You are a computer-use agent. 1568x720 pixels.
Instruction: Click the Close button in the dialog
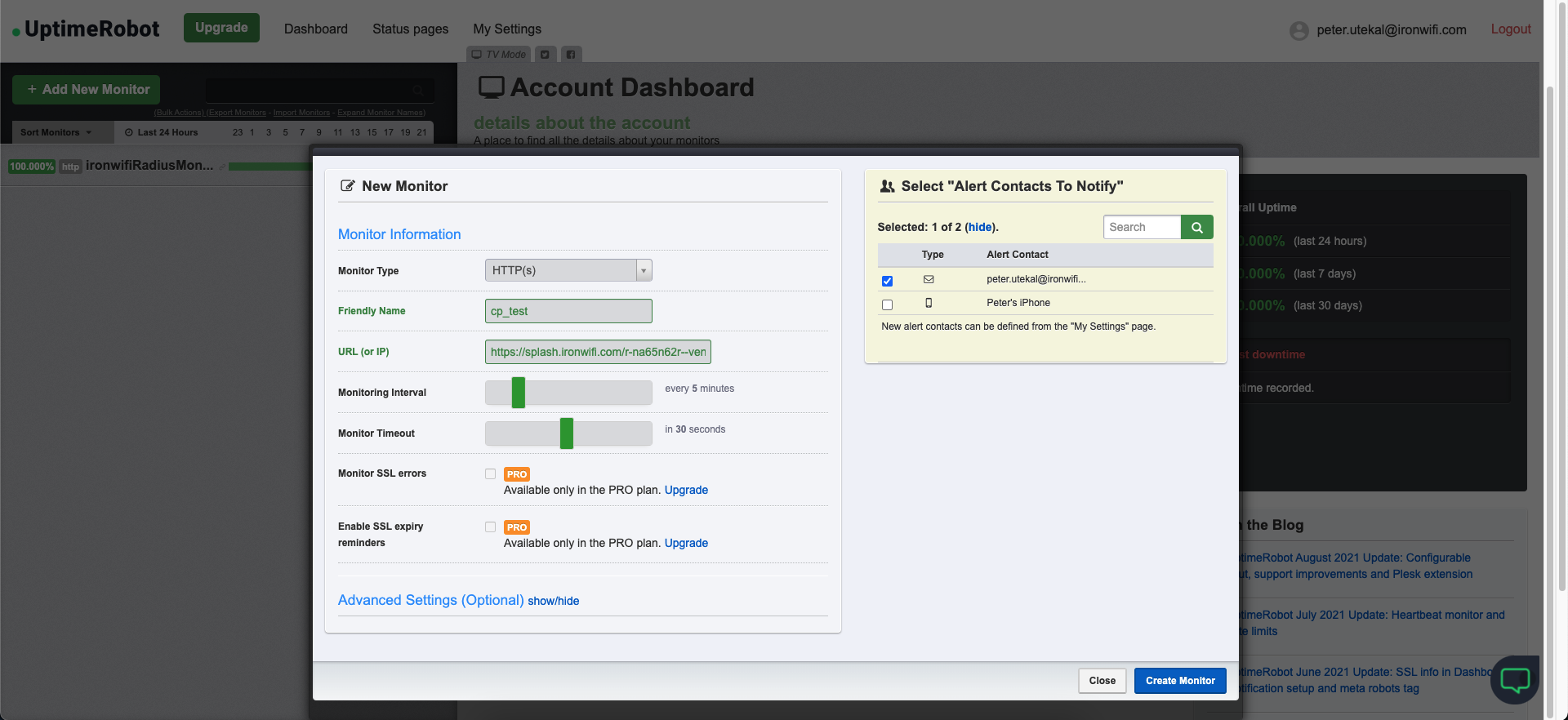(x=1102, y=681)
